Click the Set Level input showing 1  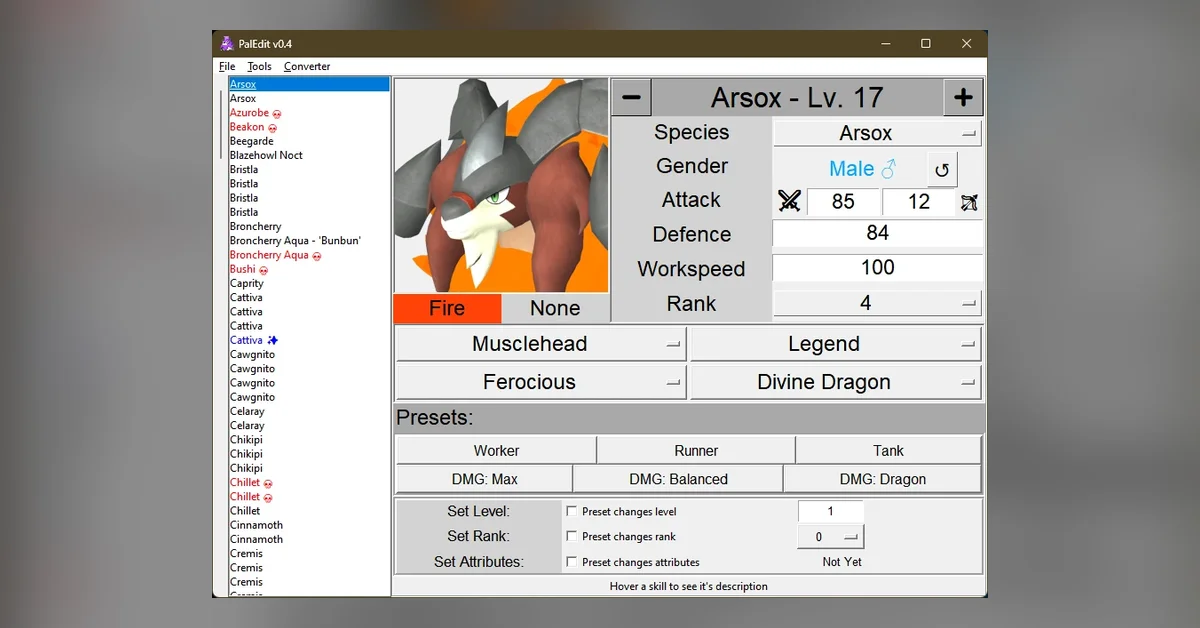coord(830,511)
